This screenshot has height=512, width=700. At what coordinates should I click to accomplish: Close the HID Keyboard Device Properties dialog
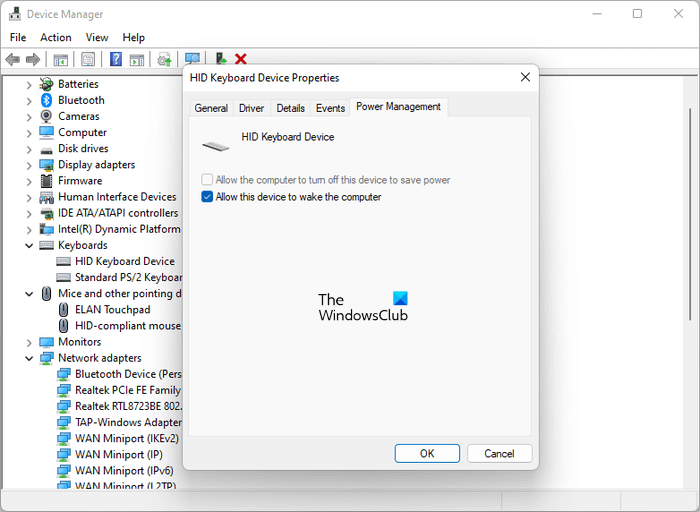pos(525,77)
